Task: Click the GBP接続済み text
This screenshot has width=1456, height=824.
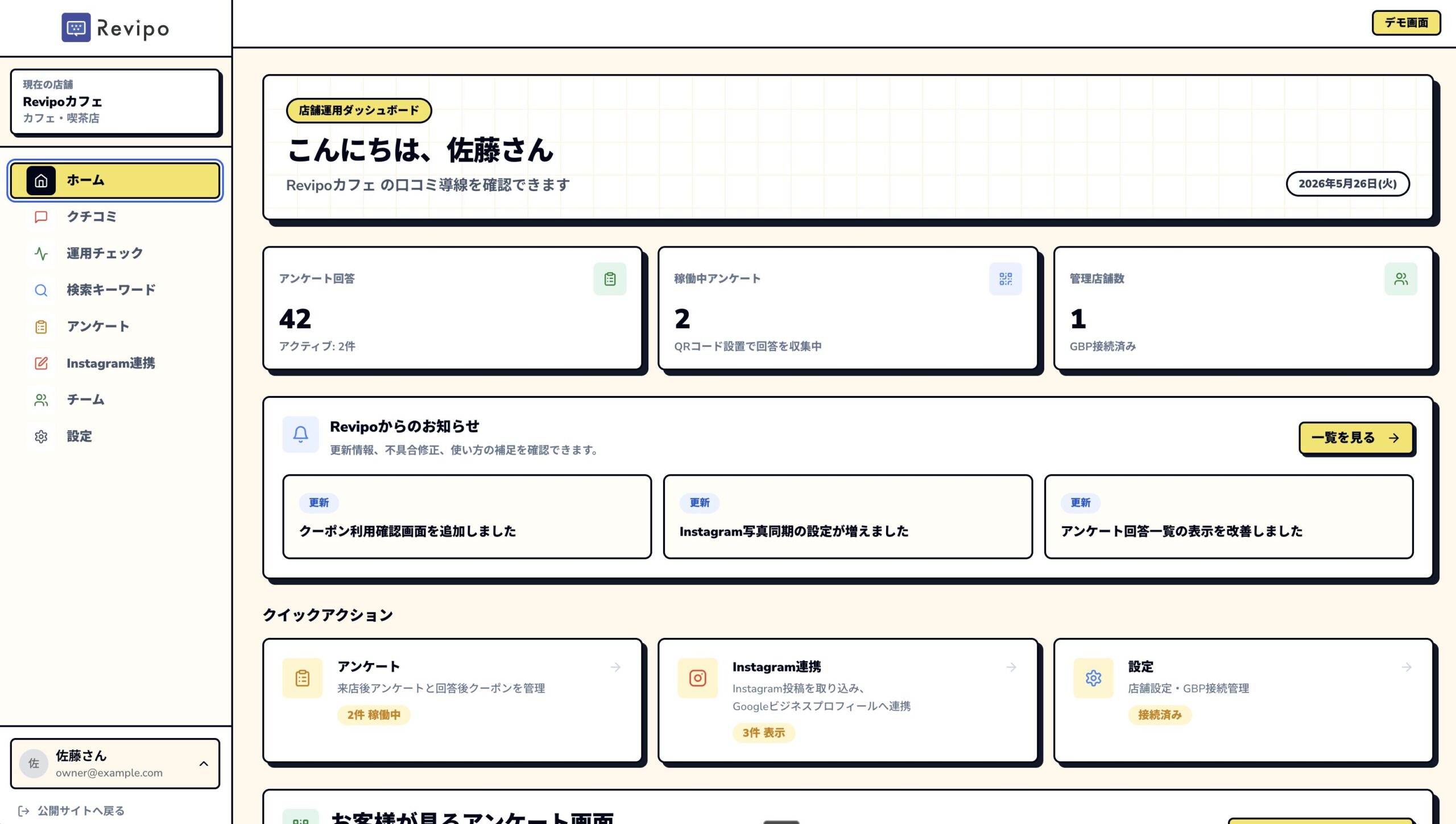Action: click(x=1102, y=346)
